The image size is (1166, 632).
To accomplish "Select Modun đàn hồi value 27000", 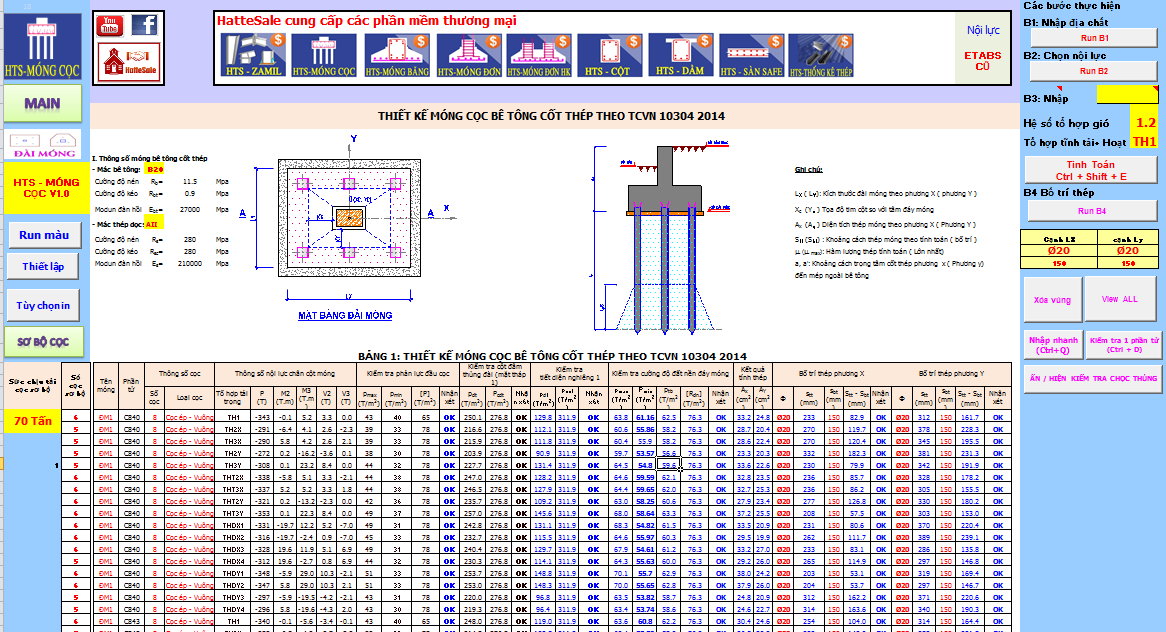I will tap(190, 210).
